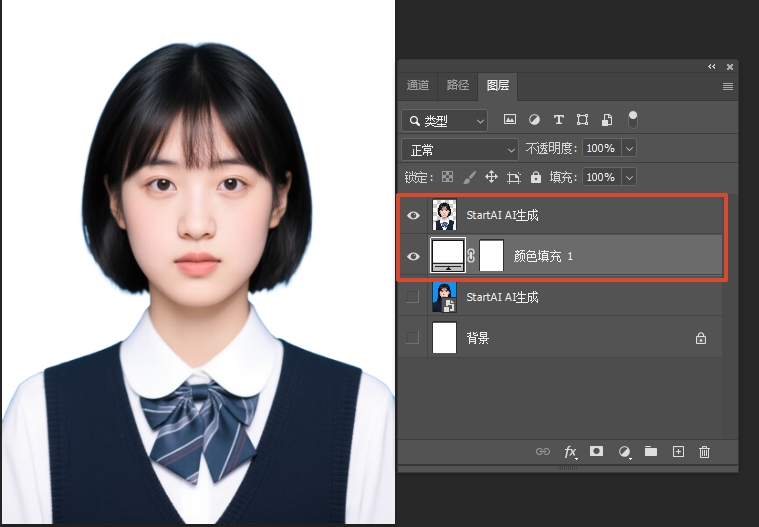759x527 pixels.
Task: Select the 背景 layer thumbnail
Action: 444,337
